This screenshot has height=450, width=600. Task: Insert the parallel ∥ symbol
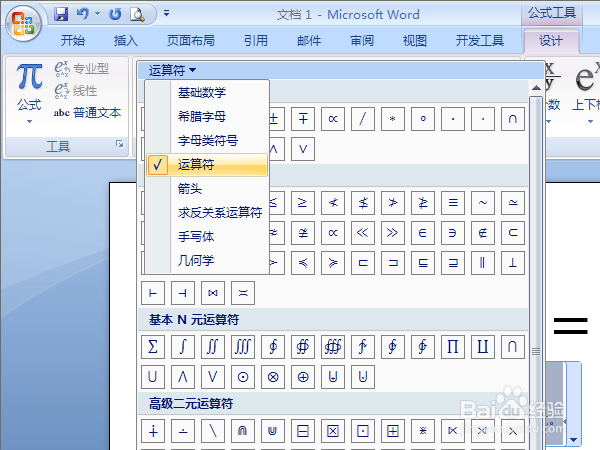point(483,262)
